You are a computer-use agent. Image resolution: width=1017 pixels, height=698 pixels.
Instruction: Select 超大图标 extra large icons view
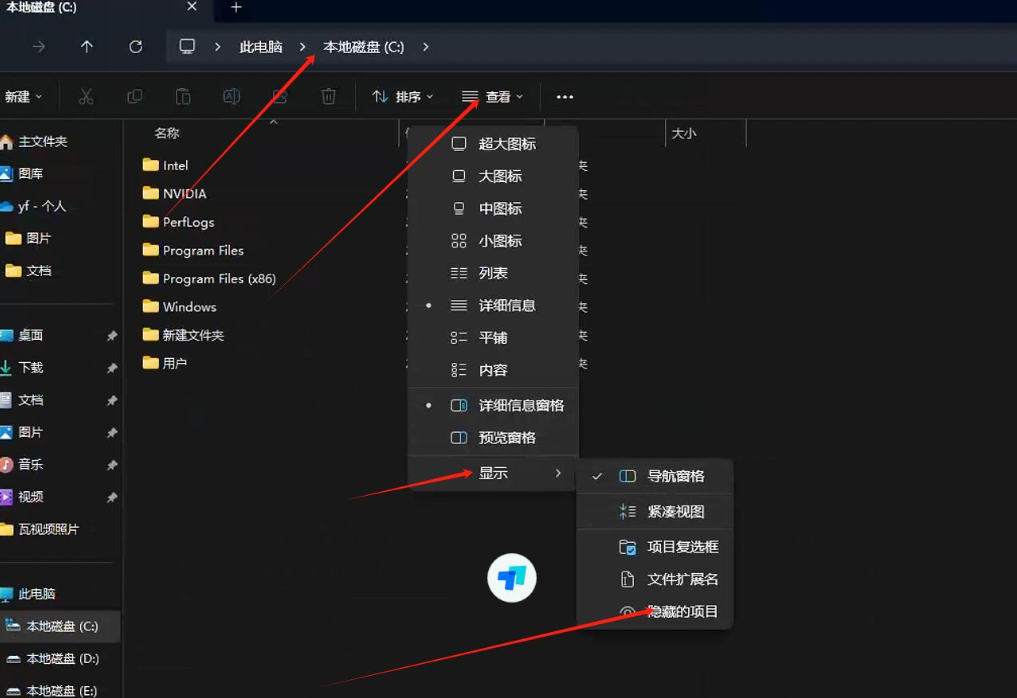506,144
